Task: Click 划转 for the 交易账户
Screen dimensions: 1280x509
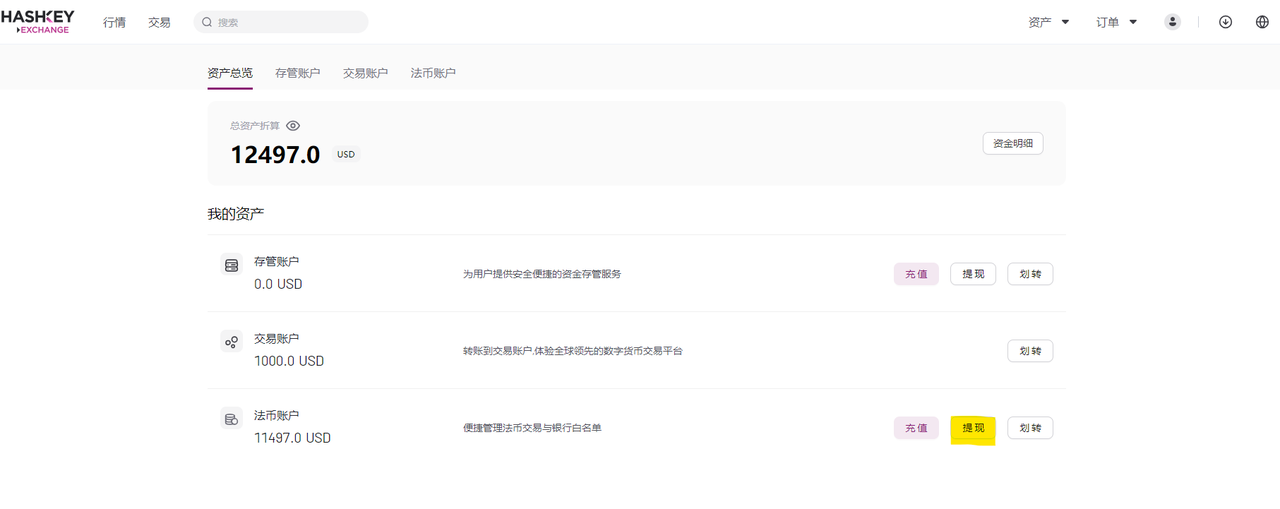Action: (1030, 351)
